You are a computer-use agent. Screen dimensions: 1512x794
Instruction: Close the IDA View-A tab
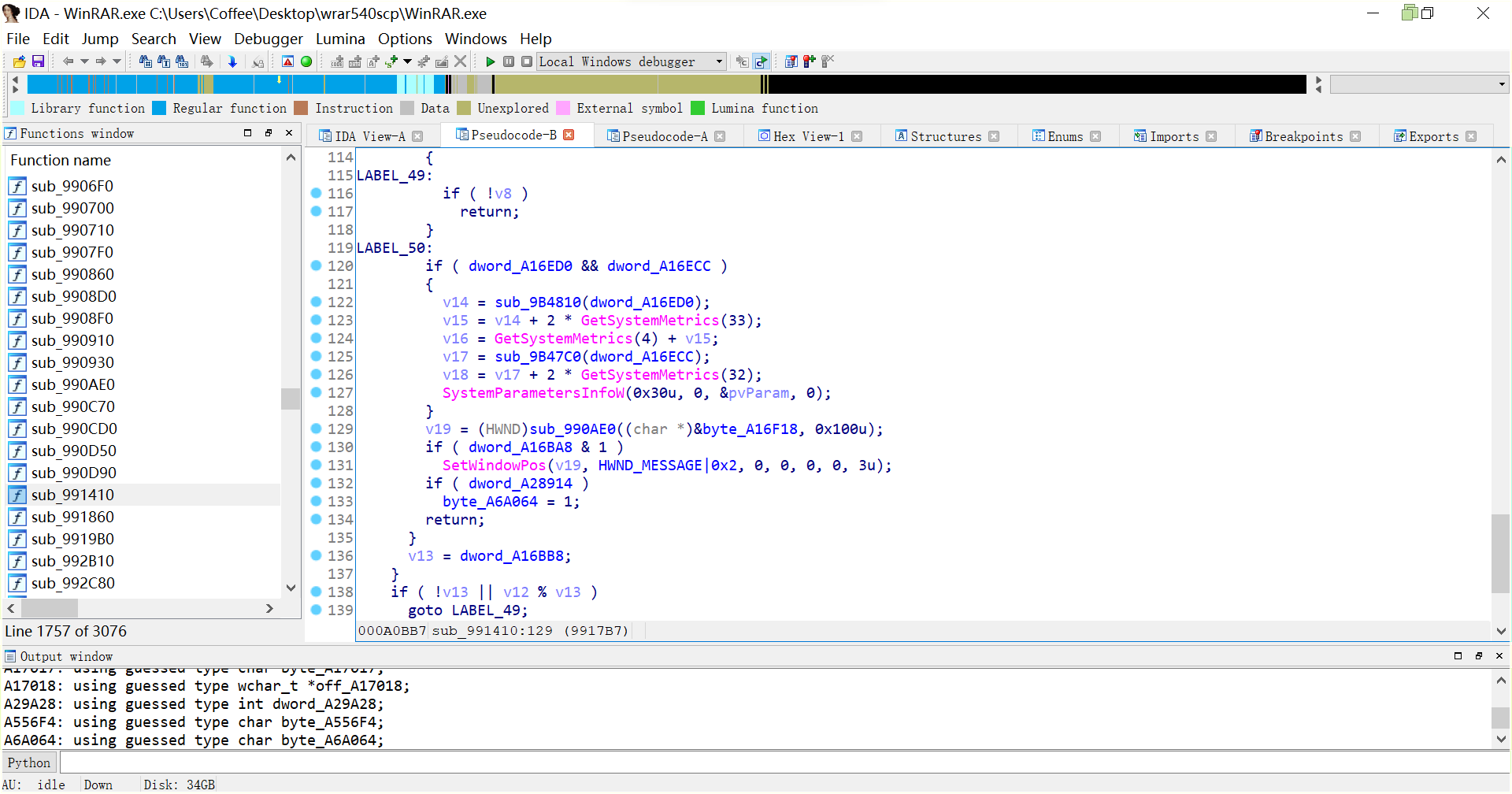pyautogui.click(x=417, y=136)
